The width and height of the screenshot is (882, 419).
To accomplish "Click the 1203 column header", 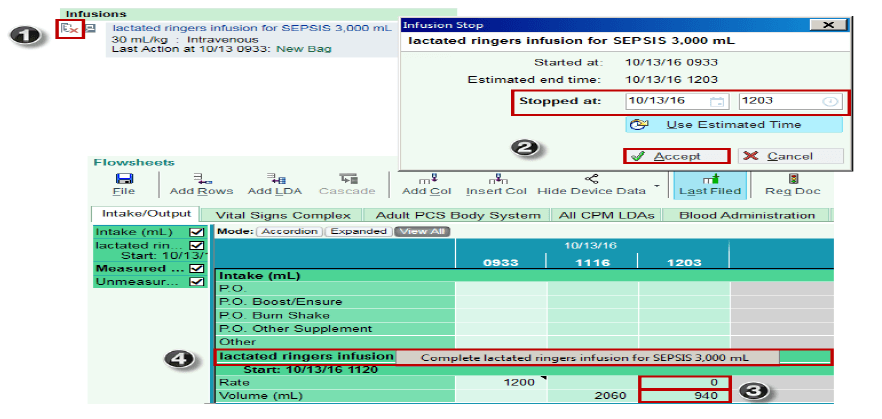I will click(684, 262).
